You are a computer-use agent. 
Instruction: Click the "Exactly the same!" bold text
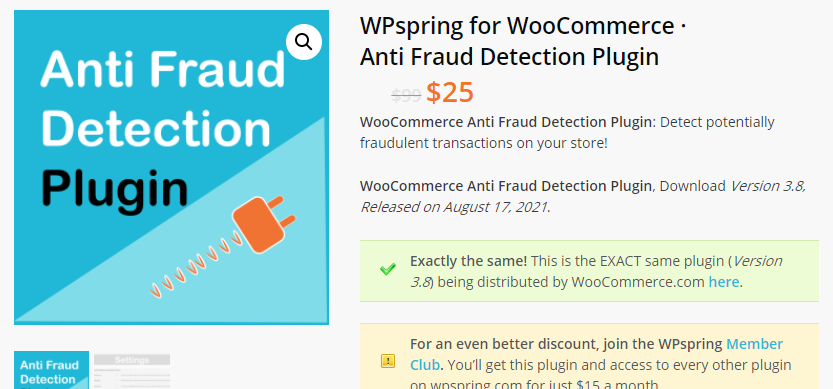coord(468,261)
